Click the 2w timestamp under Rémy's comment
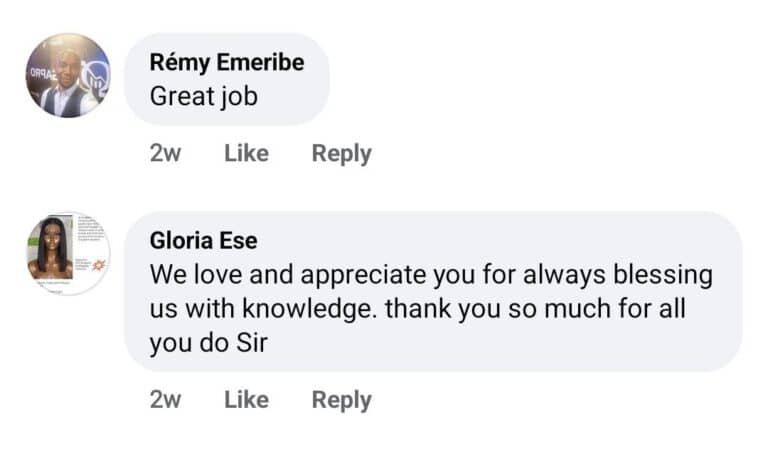This screenshot has height=449, width=768. click(165, 153)
